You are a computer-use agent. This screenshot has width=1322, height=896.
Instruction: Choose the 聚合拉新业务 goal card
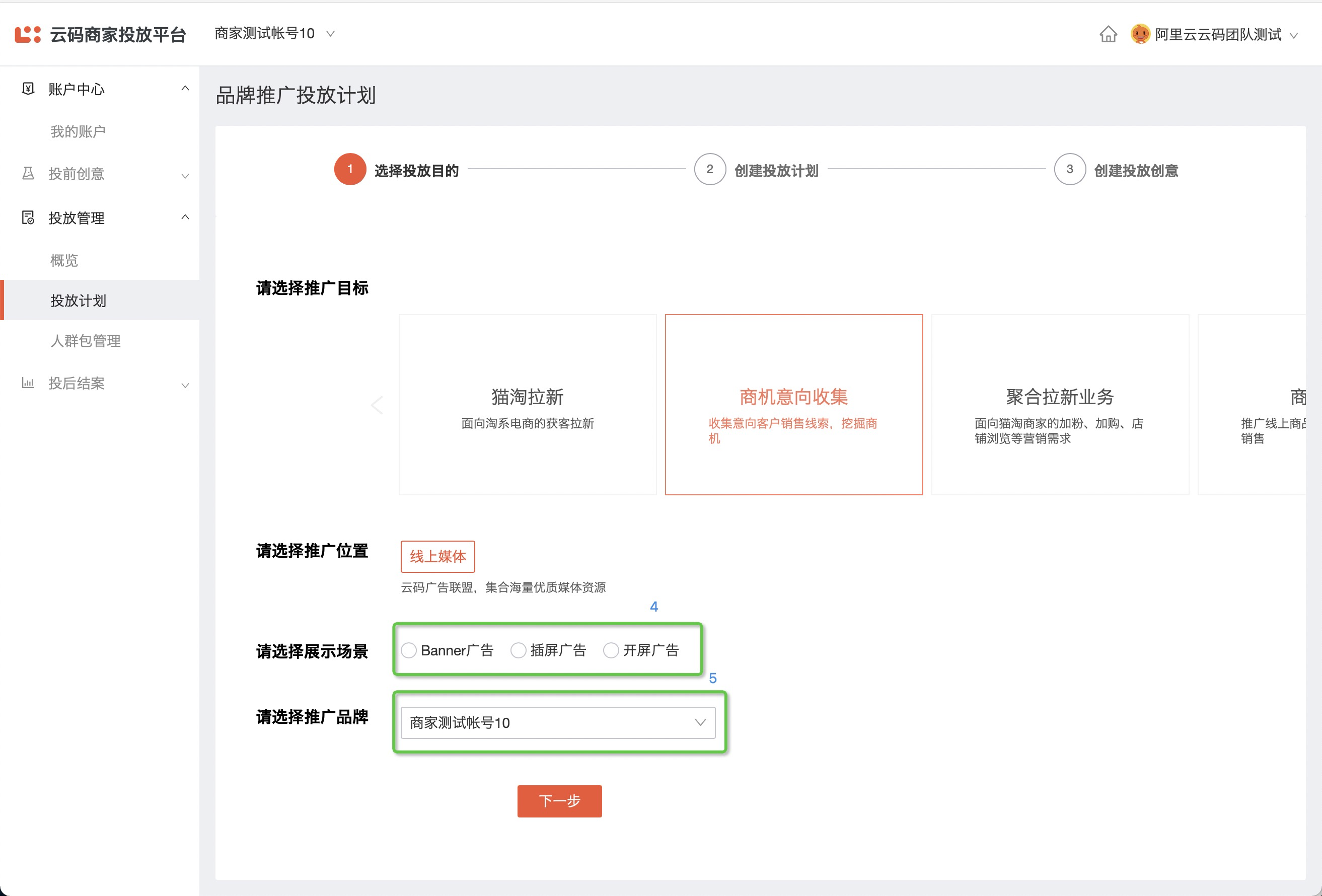[x=1060, y=405]
